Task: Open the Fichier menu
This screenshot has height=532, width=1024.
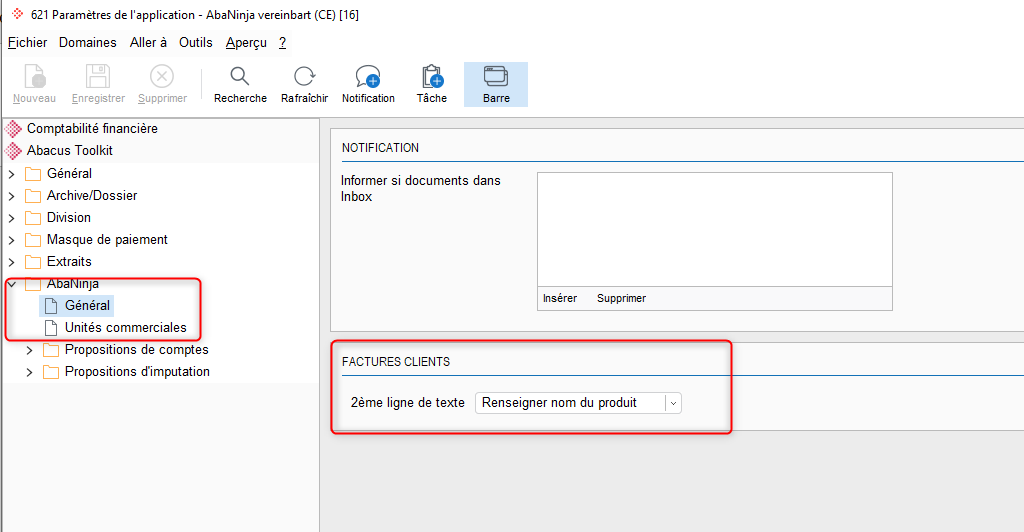Action: pos(27,42)
